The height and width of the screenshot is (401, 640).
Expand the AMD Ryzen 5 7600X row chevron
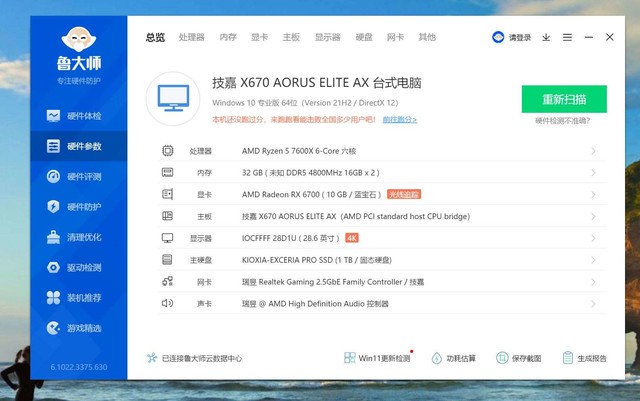(x=593, y=151)
